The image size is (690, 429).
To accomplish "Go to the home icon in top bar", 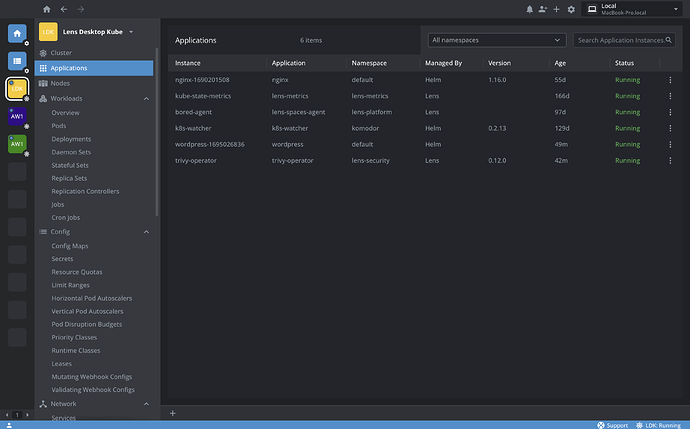I will click(47, 9).
